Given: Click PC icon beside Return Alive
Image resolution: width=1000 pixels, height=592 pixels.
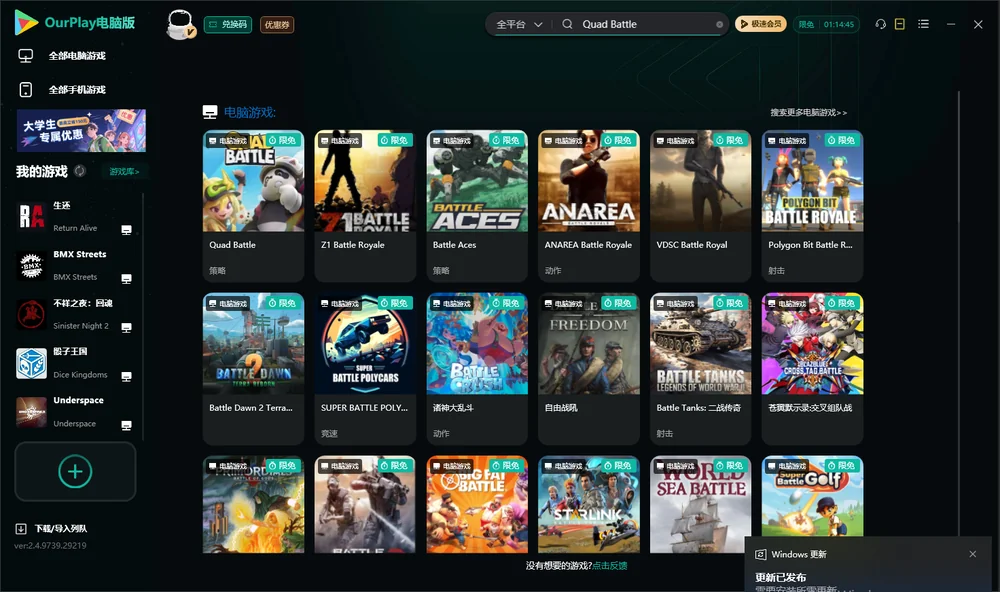Looking at the screenshot, I should pos(126,230).
